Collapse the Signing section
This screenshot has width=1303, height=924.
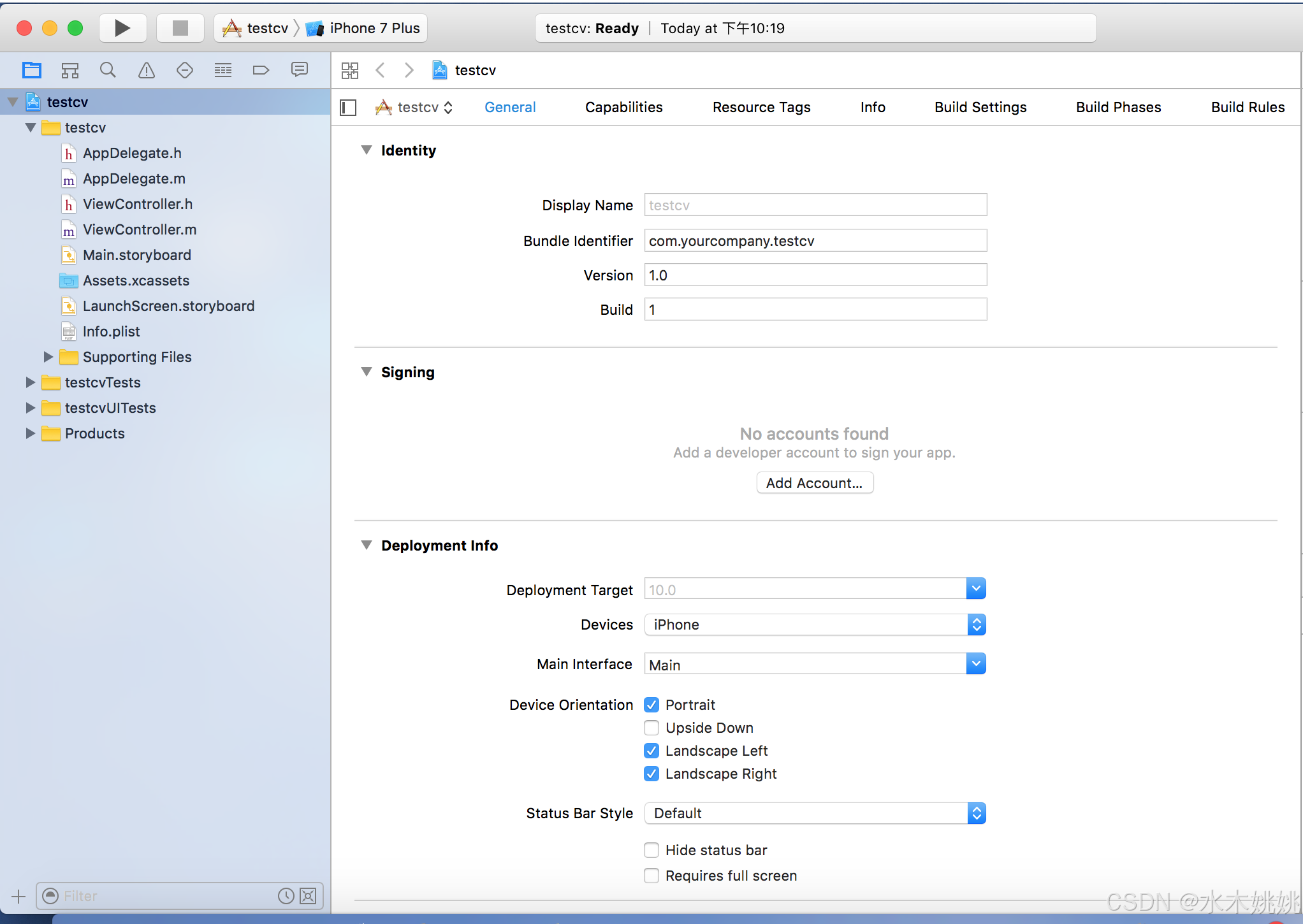point(367,372)
